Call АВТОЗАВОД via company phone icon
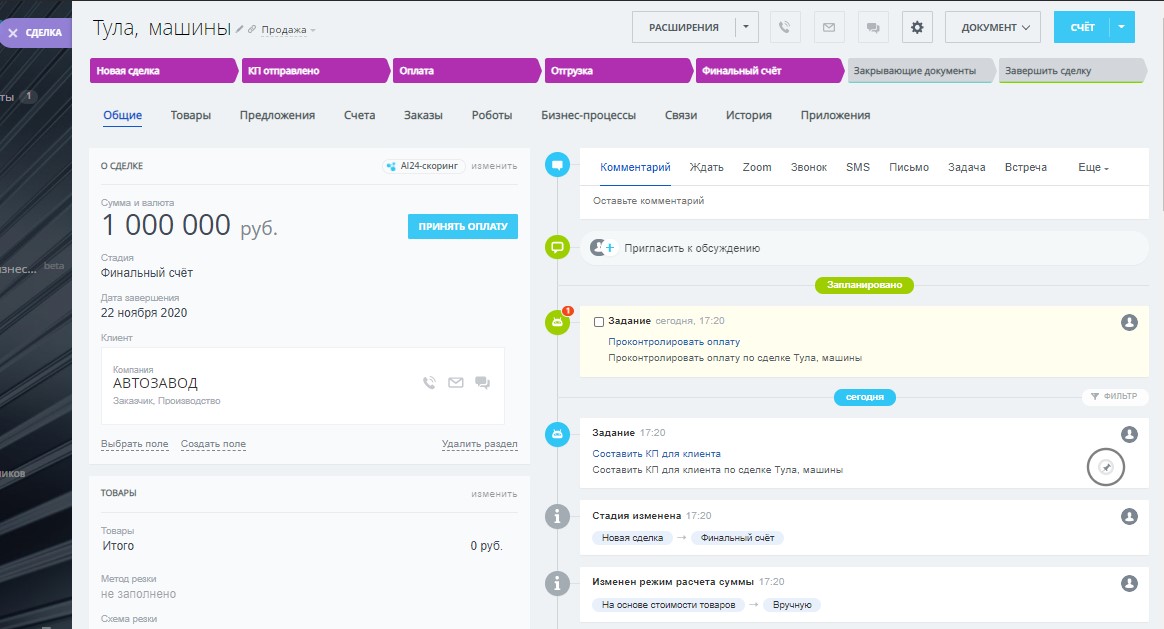 click(x=429, y=382)
